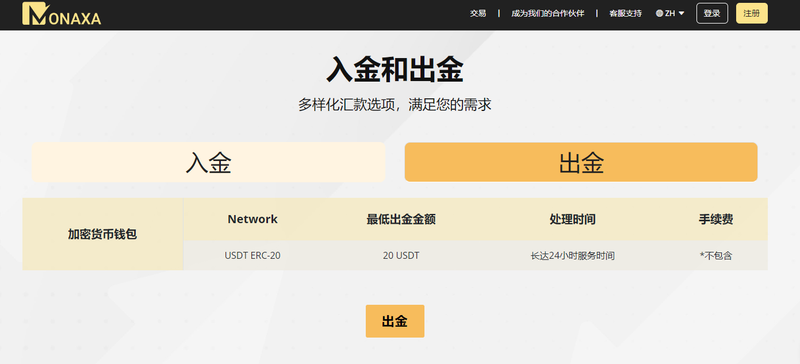Click the 登录 login button
This screenshot has width=800, height=364.
[x=712, y=13]
